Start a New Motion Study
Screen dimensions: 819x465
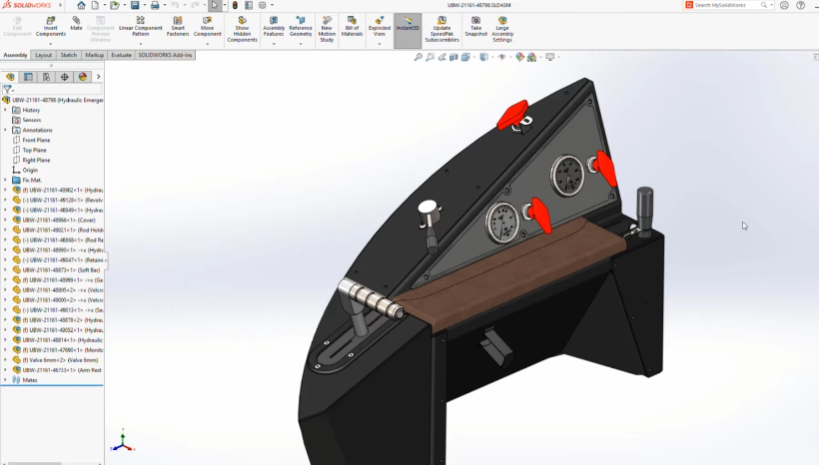(326, 30)
